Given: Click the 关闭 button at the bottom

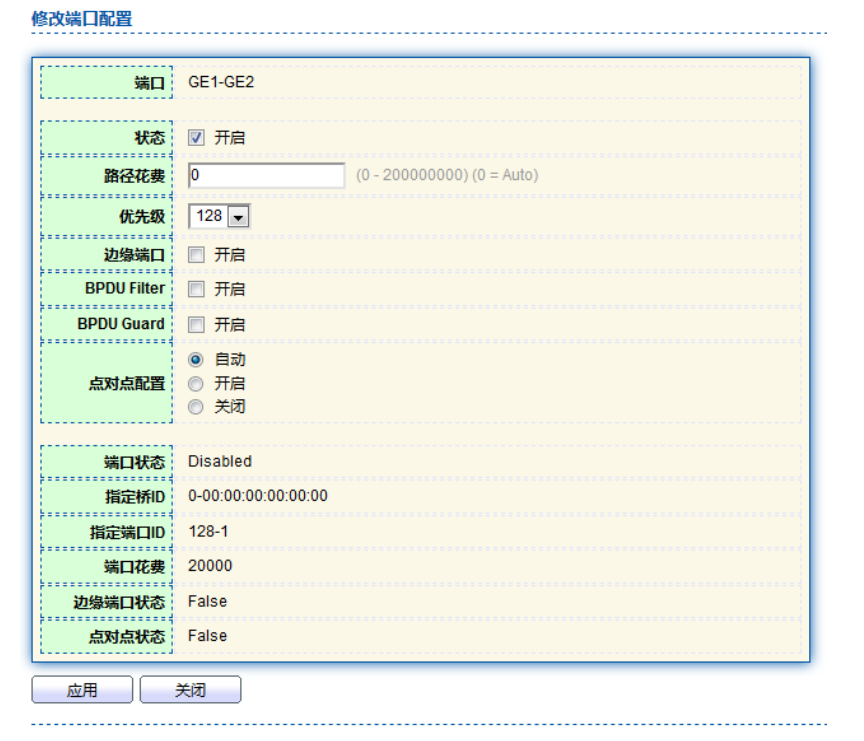Looking at the screenshot, I should 190,690.
